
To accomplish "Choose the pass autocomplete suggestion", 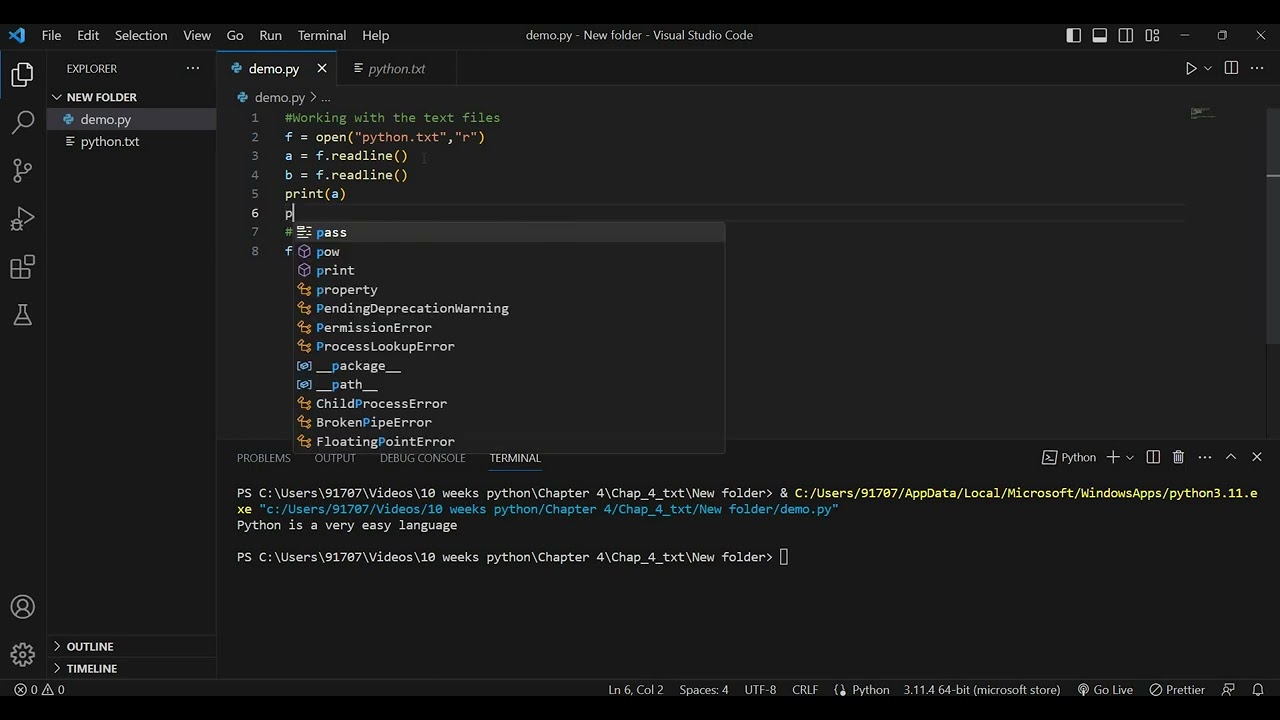I will (x=509, y=232).
